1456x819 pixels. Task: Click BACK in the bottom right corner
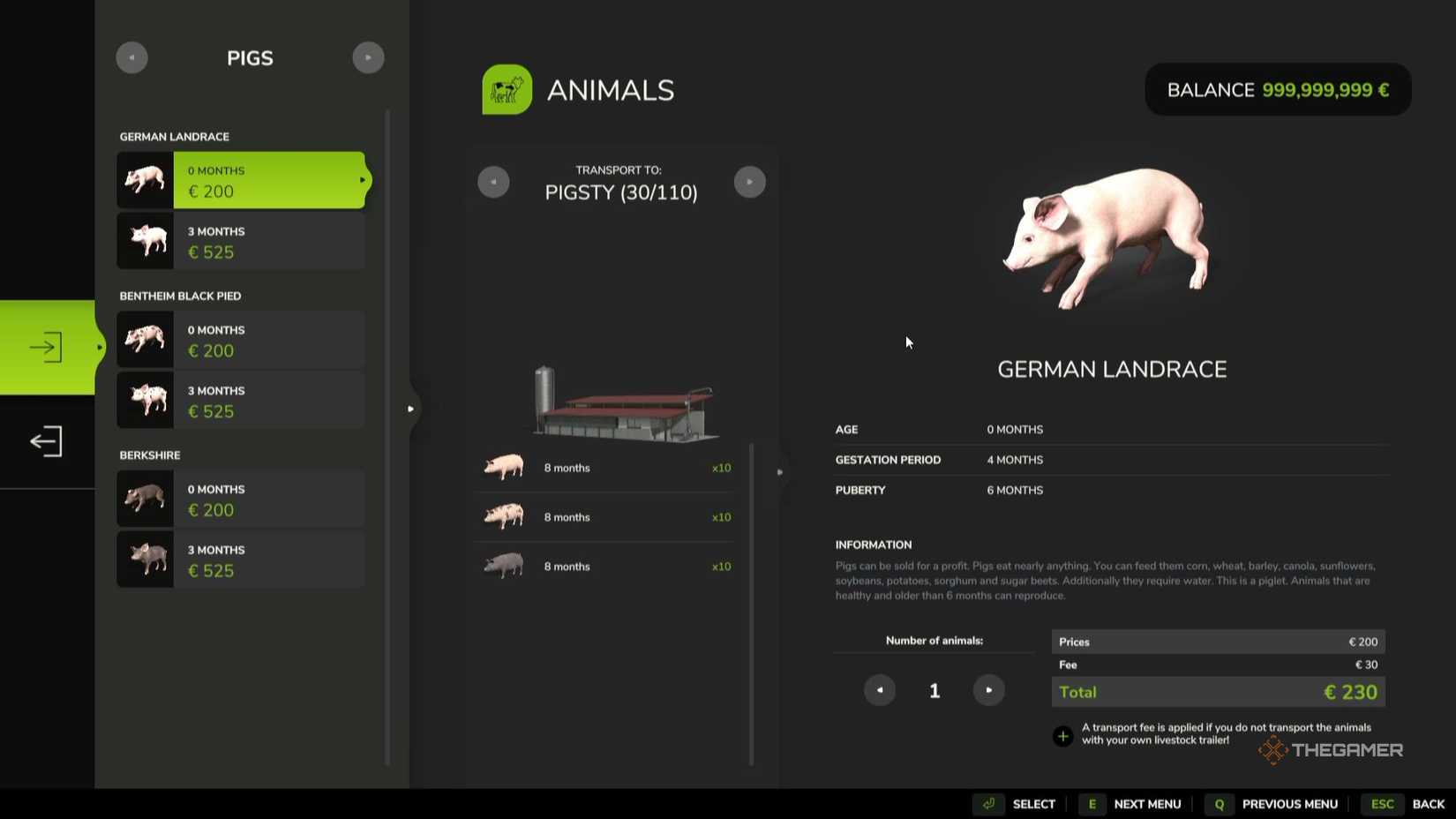[1428, 804]
